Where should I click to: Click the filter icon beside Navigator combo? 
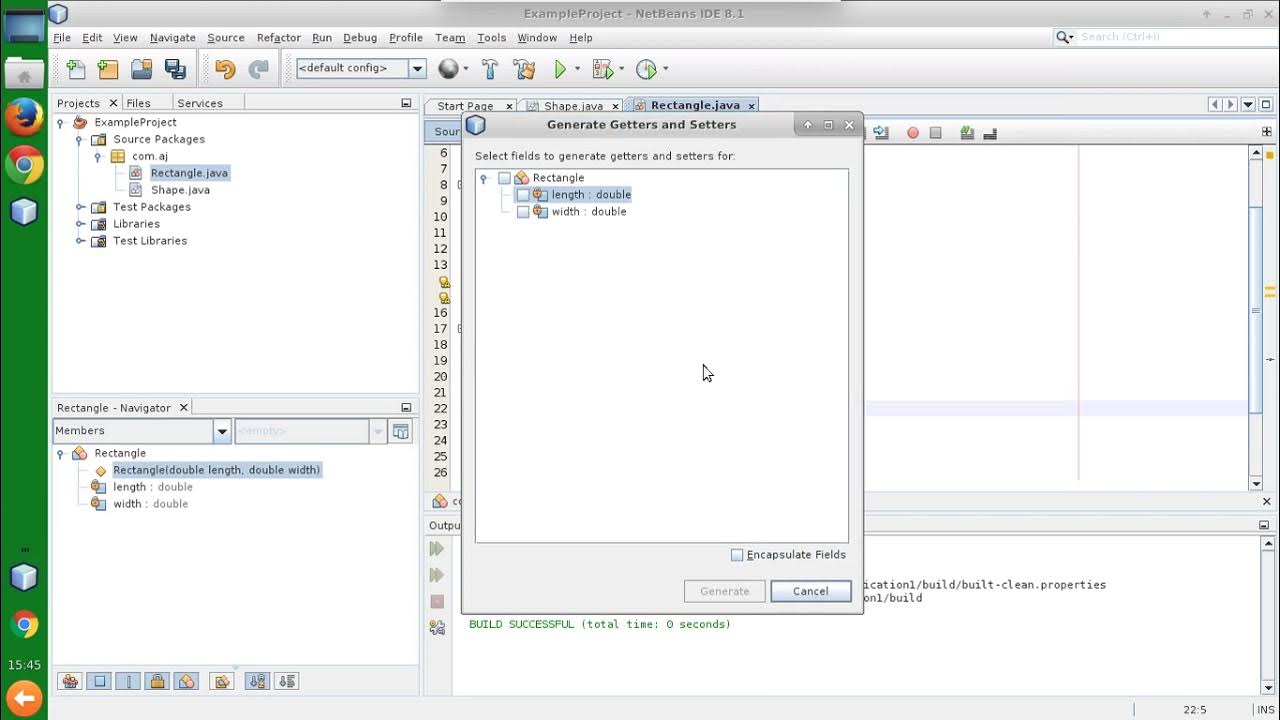(401, 431)
